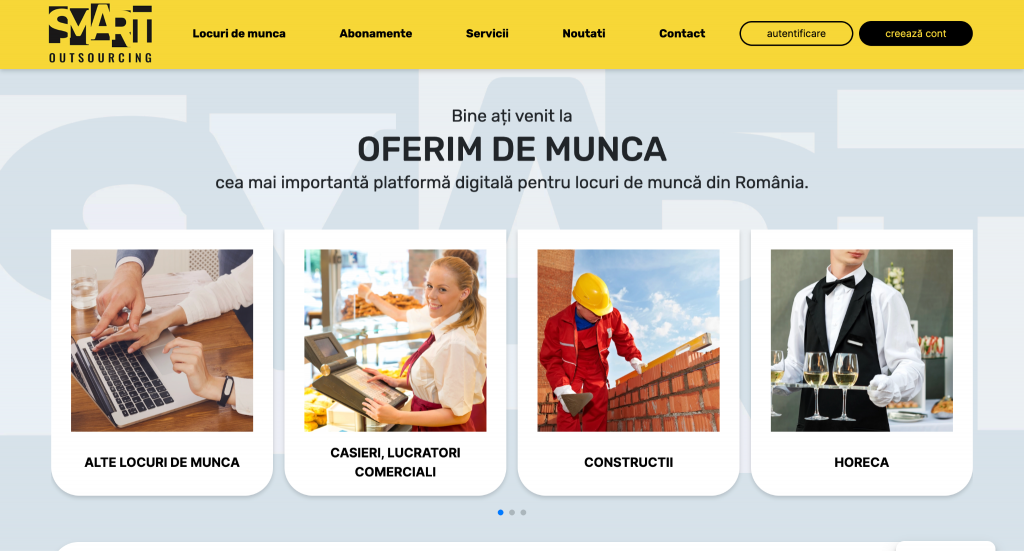Open the waiter with glasses photo
Viewport: 1024px width, 551px height.
[861, 340]
